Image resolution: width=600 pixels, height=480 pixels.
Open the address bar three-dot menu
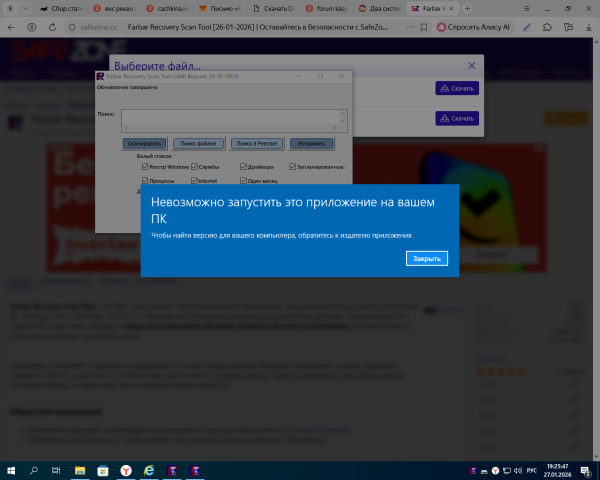[x=410, y=27]
